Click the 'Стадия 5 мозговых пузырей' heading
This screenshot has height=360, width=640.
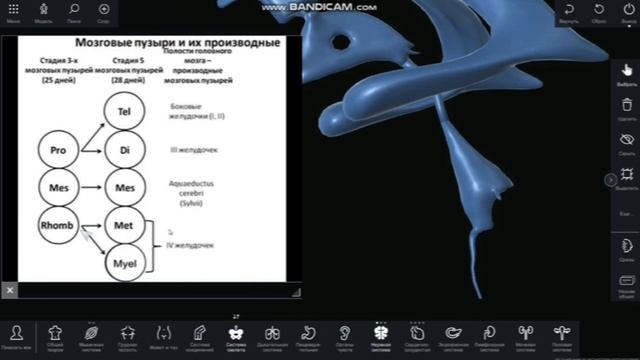(129, 70)
